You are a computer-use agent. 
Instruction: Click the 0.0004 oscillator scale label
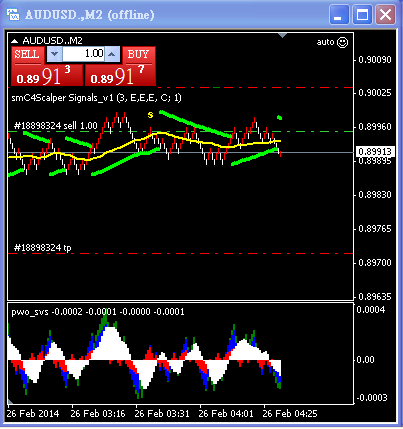371,310
